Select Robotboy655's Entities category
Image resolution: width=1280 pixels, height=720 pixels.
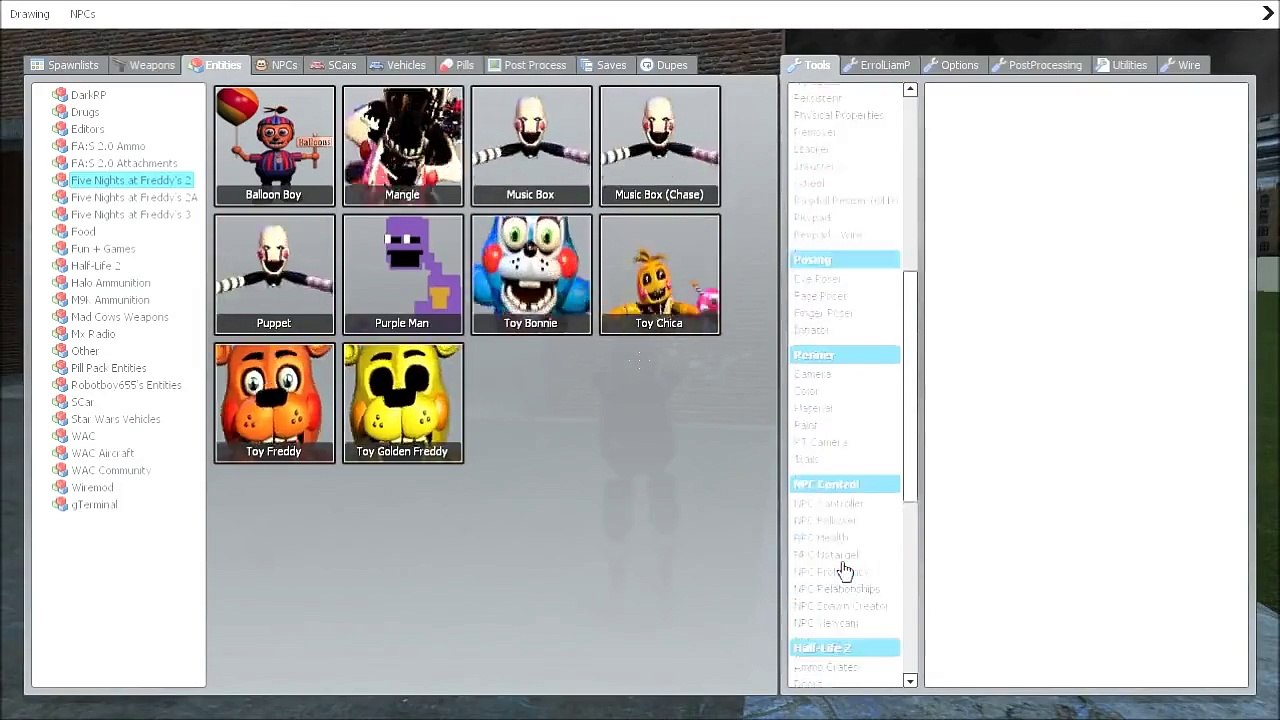[126, 385]
